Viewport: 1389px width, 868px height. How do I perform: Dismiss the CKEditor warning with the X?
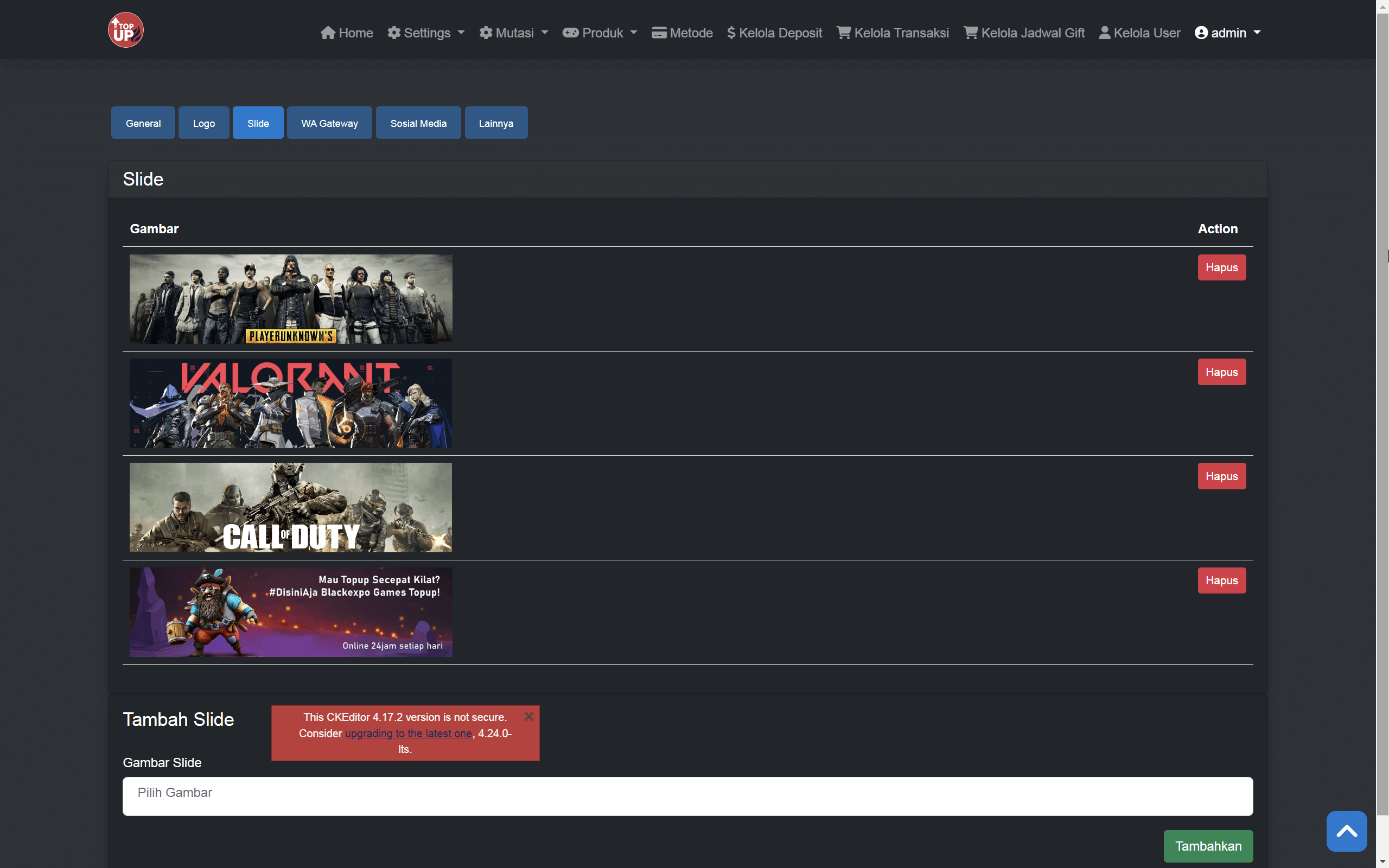528,717
